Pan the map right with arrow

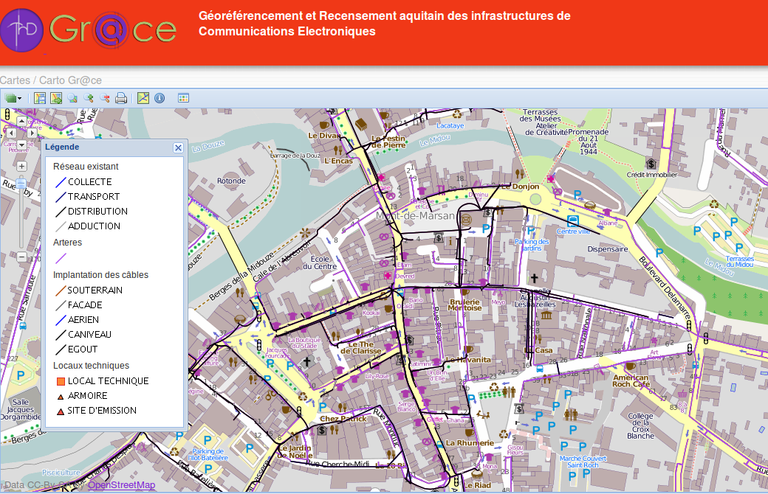(x=30, y=132)
